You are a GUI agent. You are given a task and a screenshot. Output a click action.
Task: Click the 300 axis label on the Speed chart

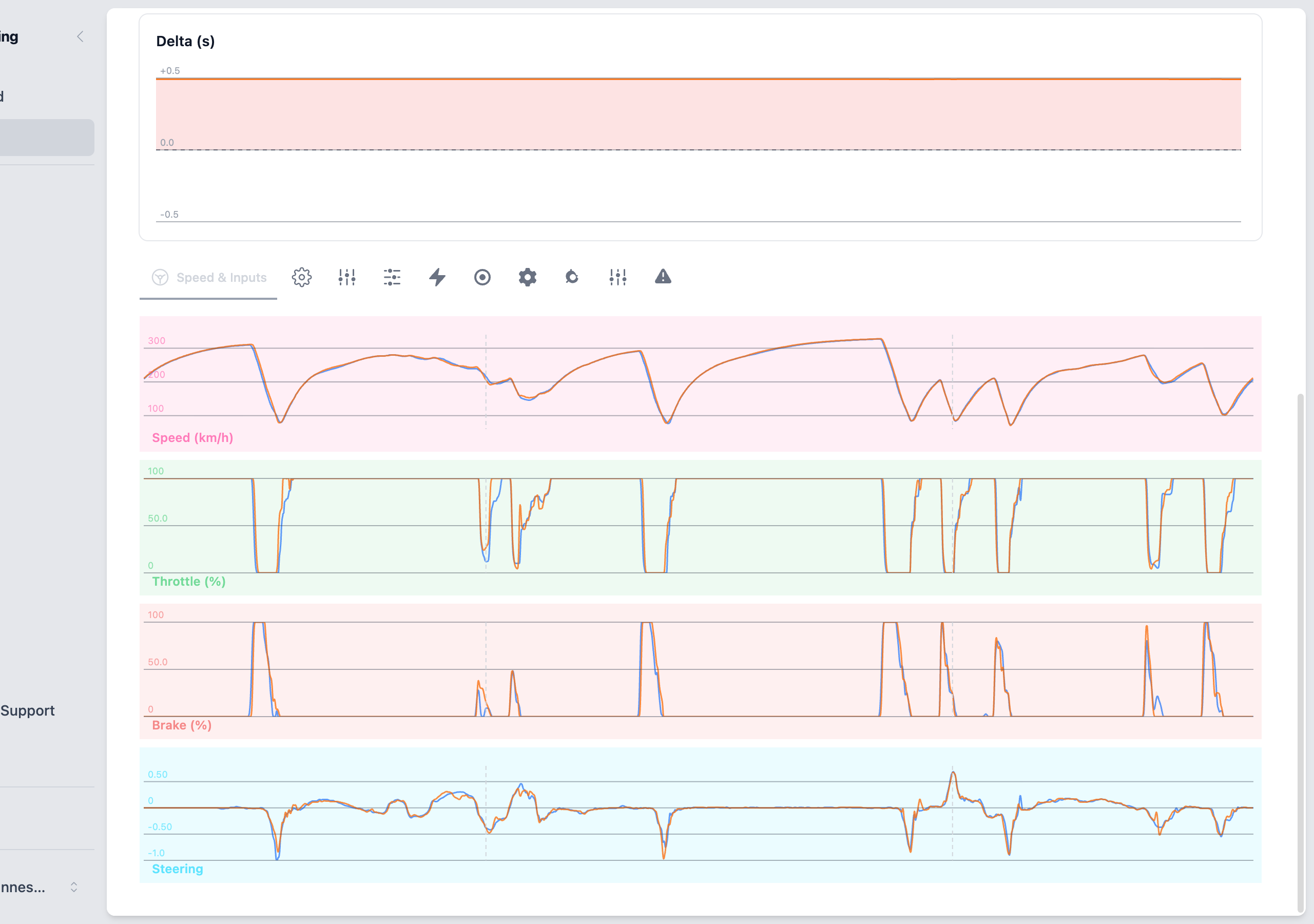156,341
